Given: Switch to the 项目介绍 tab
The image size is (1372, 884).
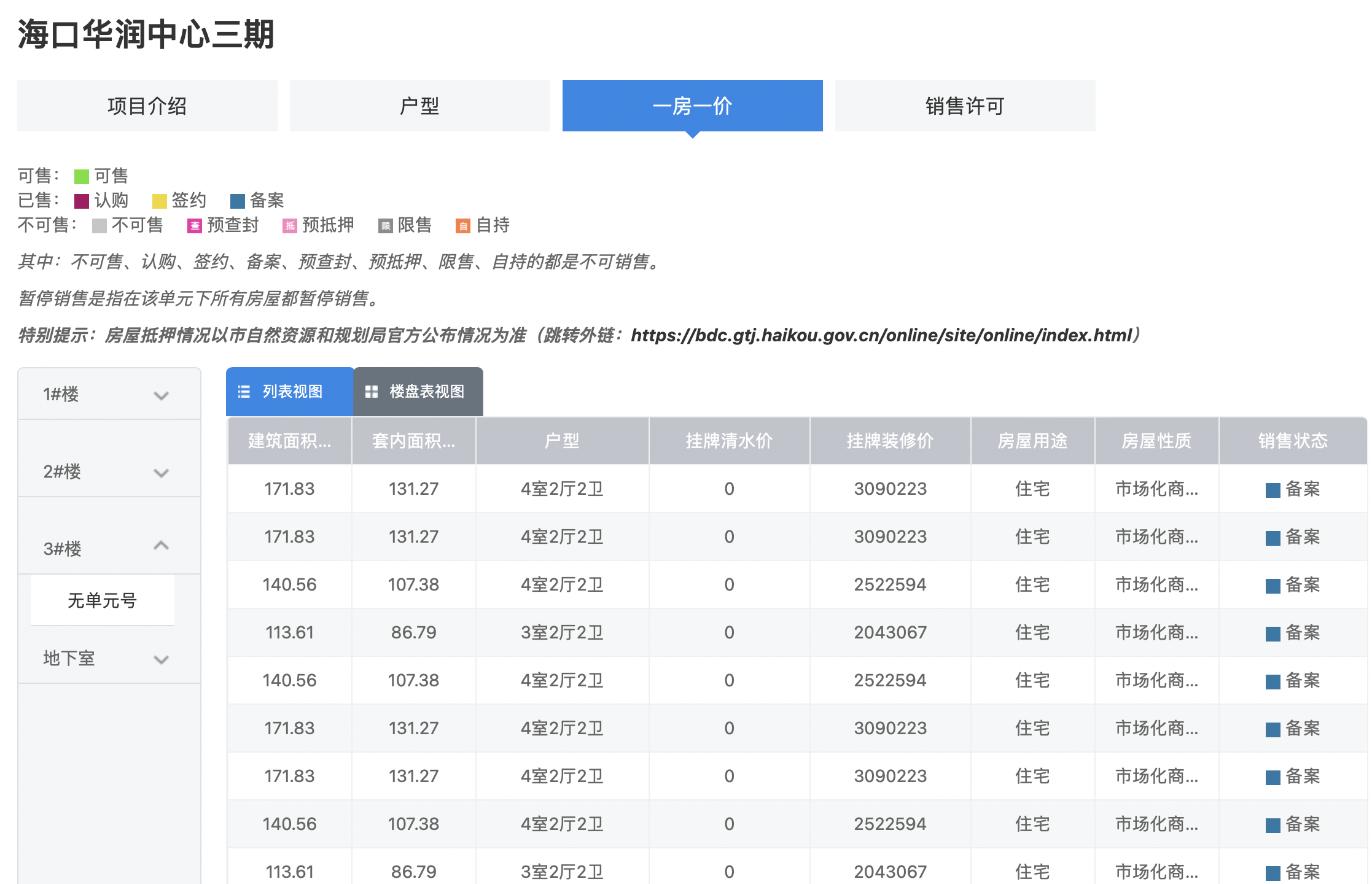Looking at the screenshot, I should (x=147, y=106).
